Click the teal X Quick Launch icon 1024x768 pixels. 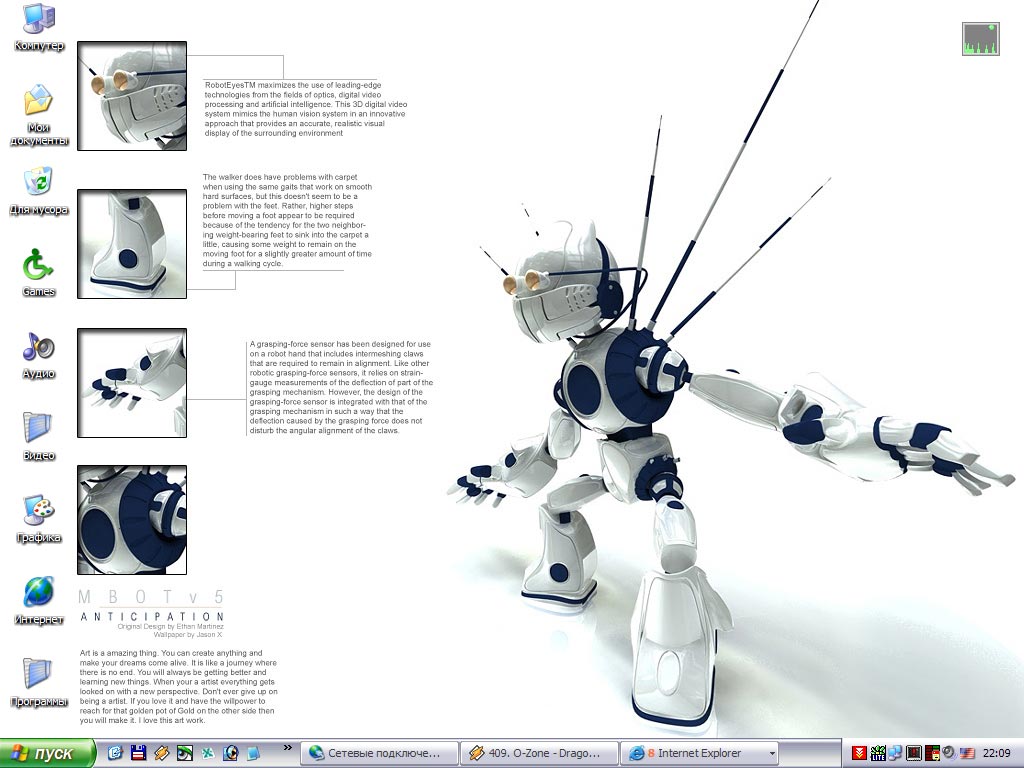point(208,753)
